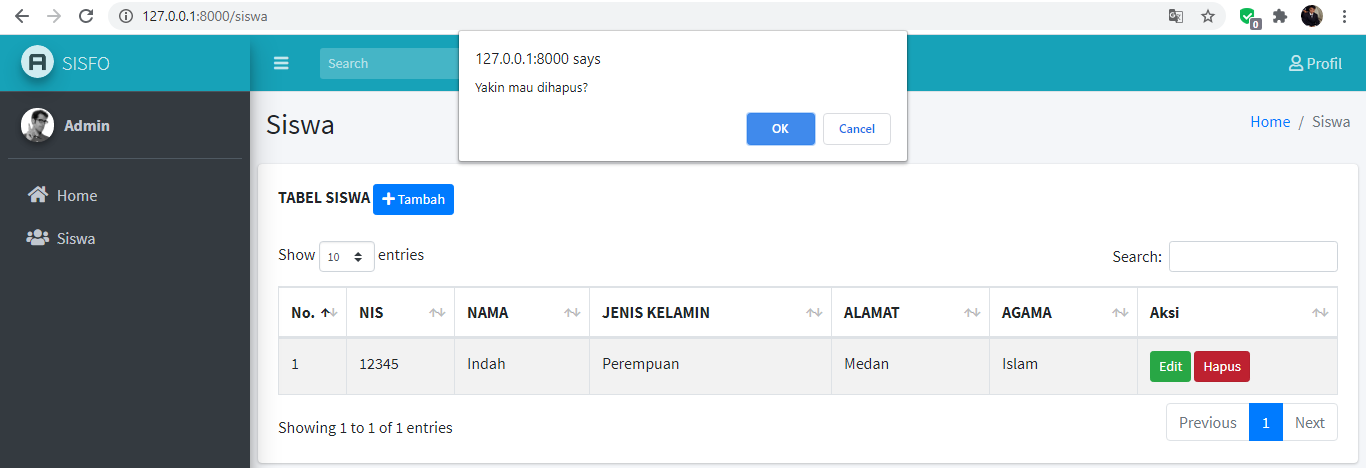1366x468 pixels.
Task: Click SISFO brand text
Action: pos(86,63)
